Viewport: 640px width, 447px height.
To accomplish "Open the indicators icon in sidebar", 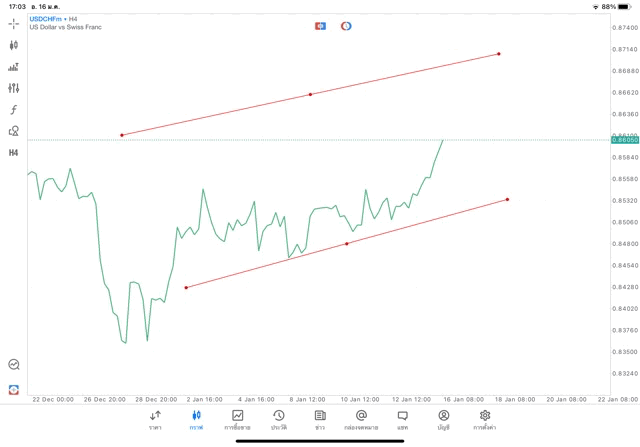I will pyautogui.click(x=14, y=67).
